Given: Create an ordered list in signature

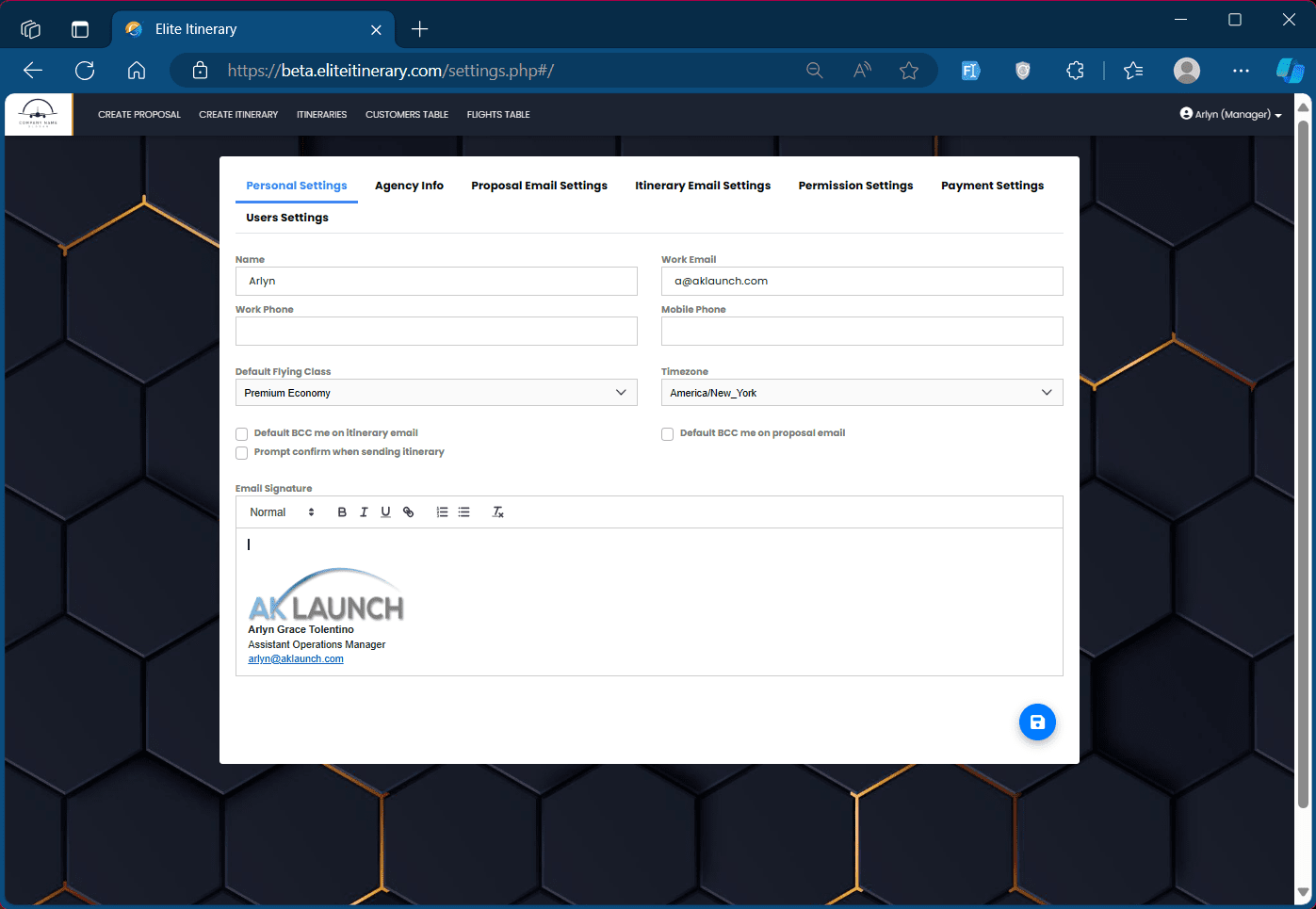Looking at the screenshot, I should click(x=442, y=512).
